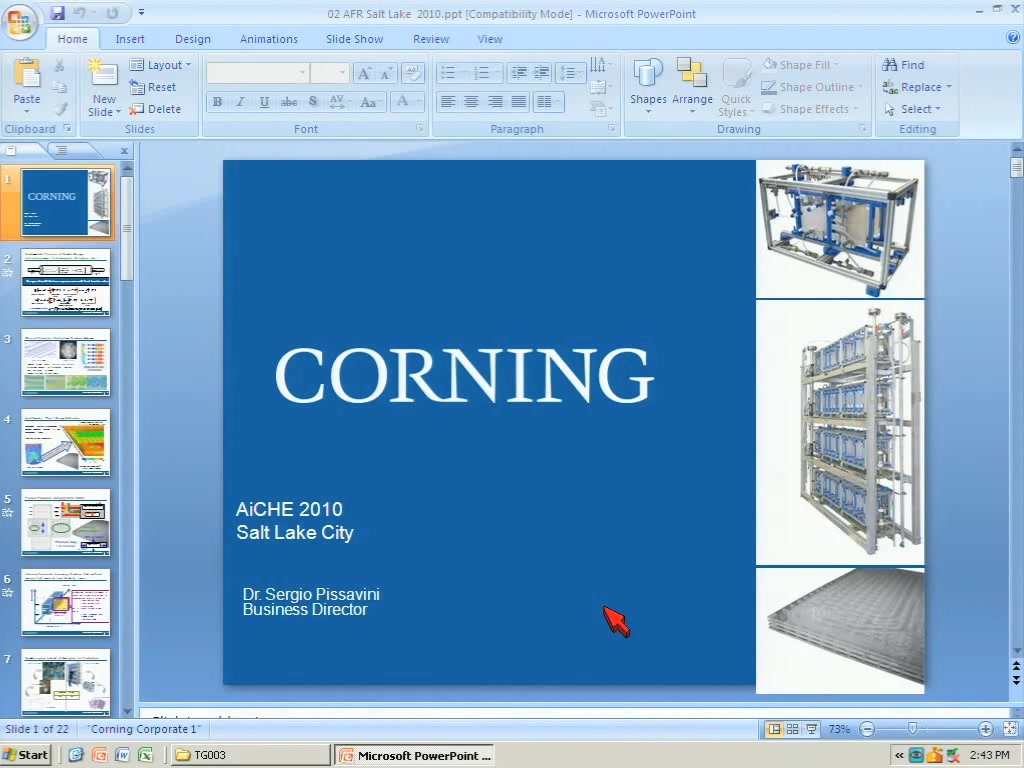Click the Reset slide button
The width and height of the screenshot is (1024, 768).
(x=153, y=87)
